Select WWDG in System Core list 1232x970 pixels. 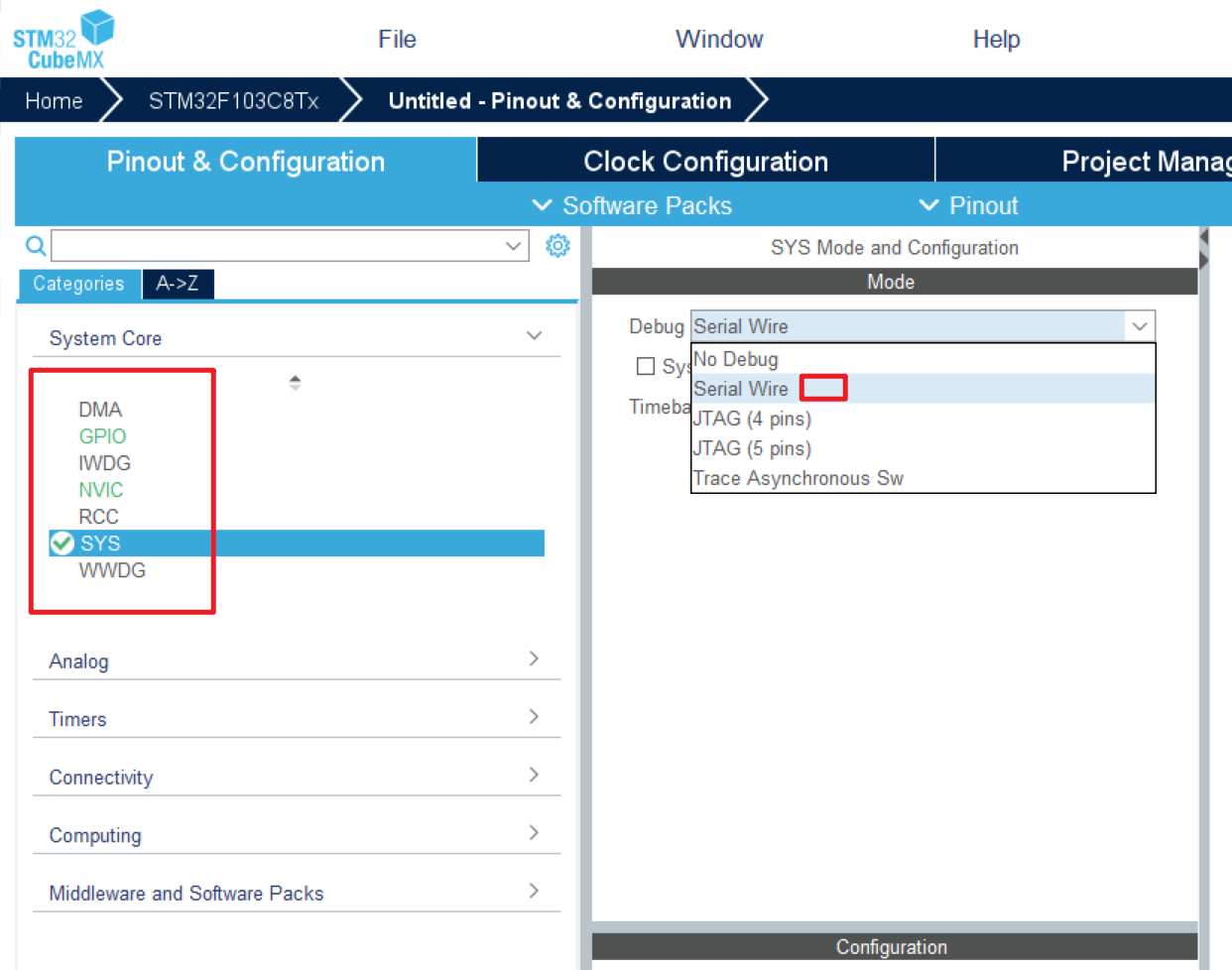[112, 569]
